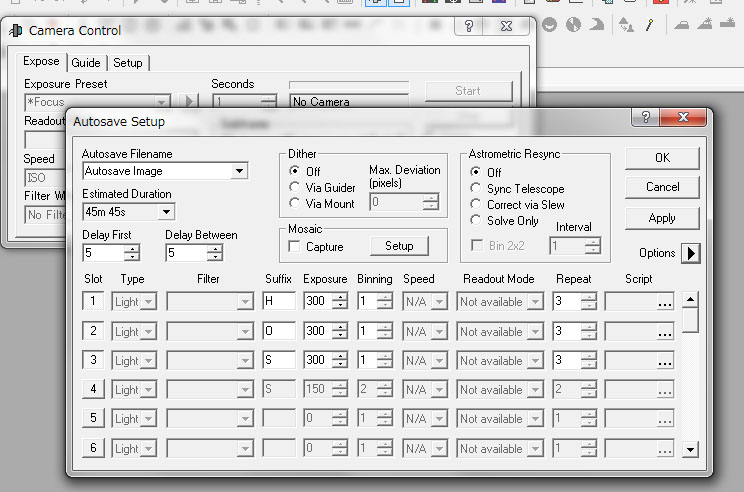The height and width of the screenshot is (492, 744).
Task: Click slot 1 Suffix field containing H
Action: coord(279,301)
